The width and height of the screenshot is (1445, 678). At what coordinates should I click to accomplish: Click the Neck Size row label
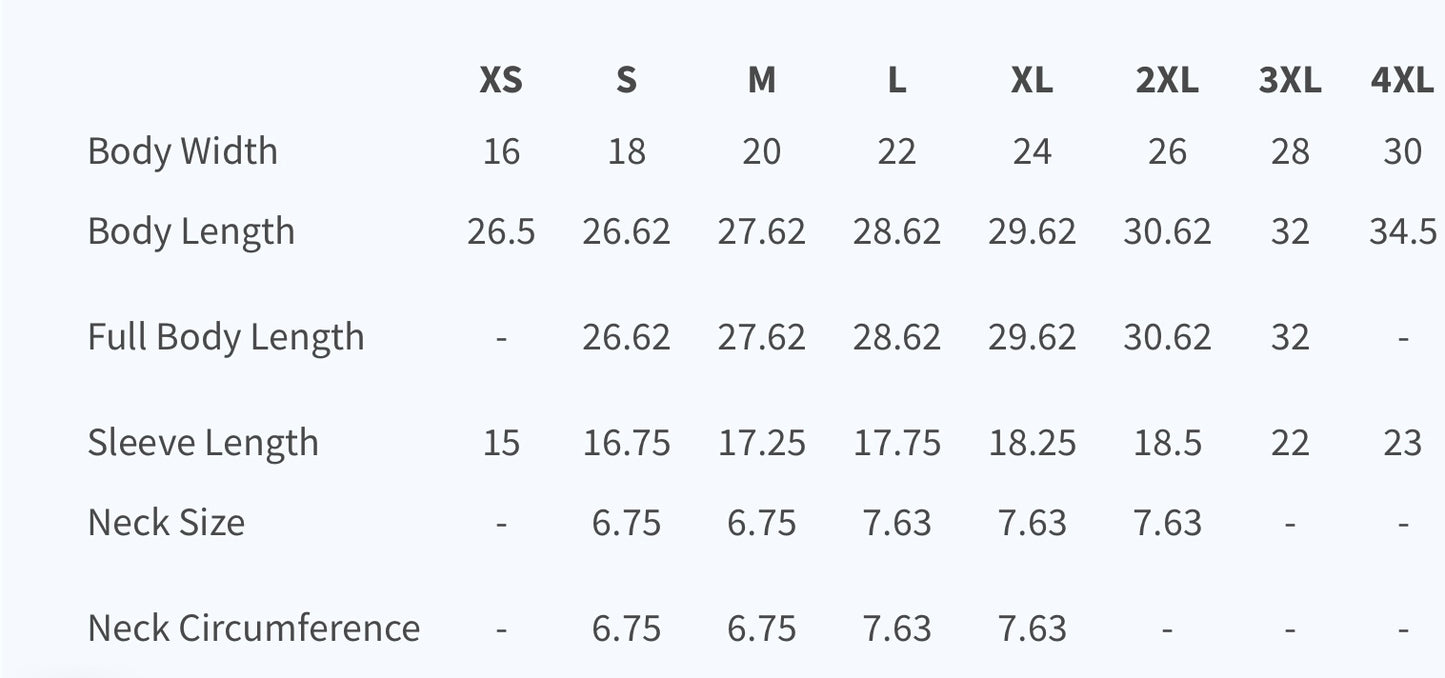[166, 522]
